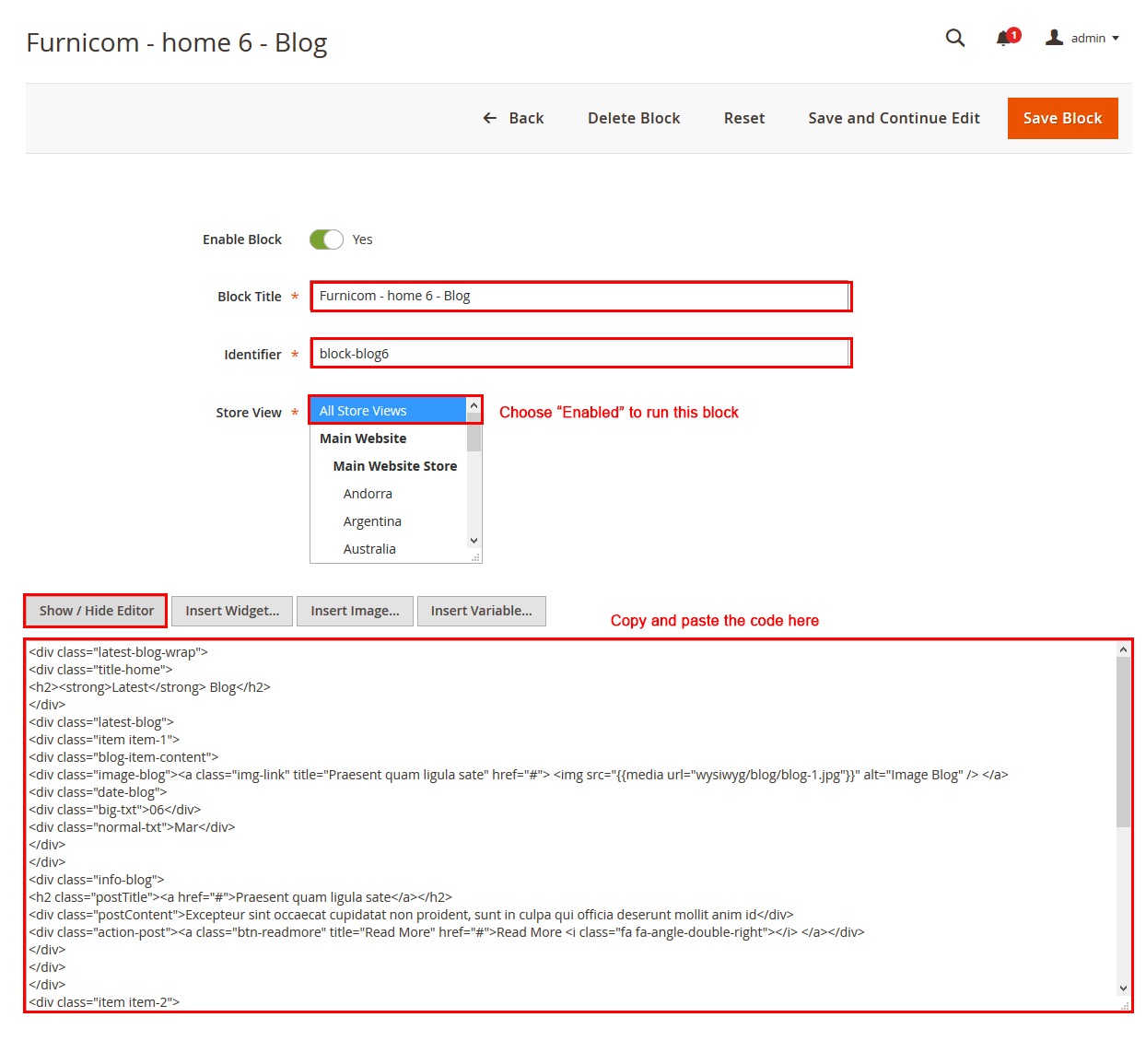The image size is (1146, 1064).
Task: Click the "Yes" label beside Enable Block
Action: 363,240
